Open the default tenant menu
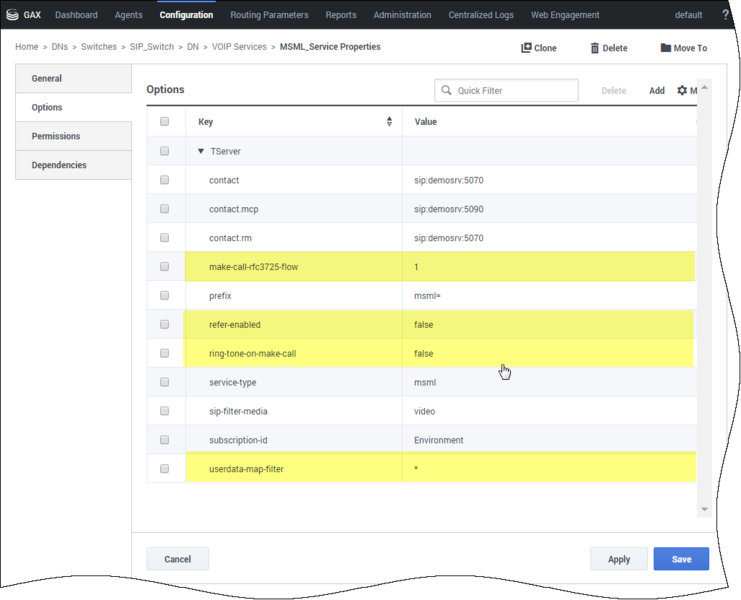 (x=688, y=15)
